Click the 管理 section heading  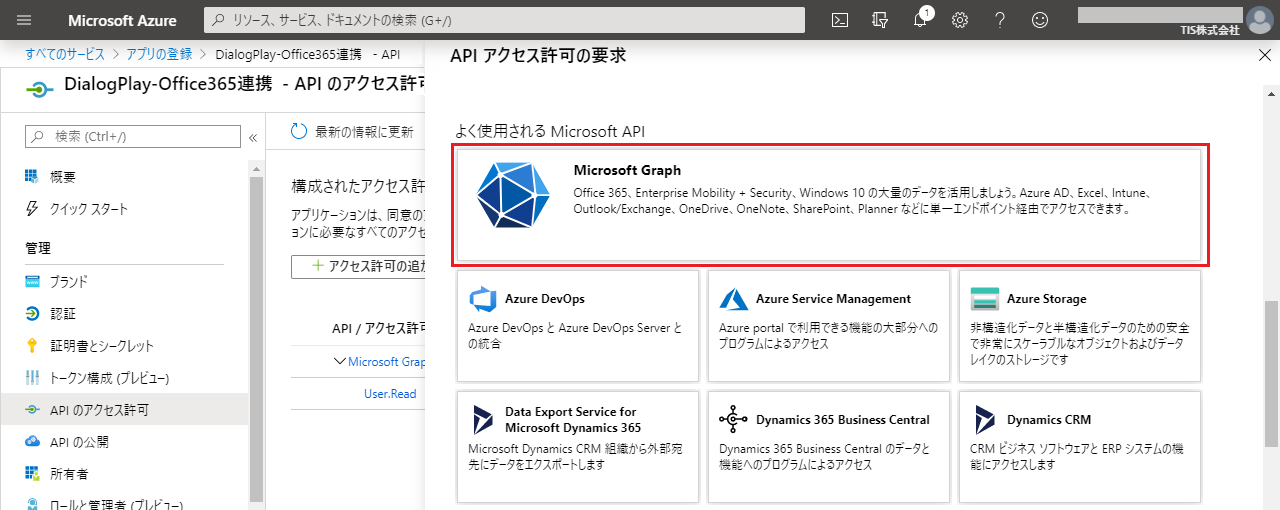[x=38, y=248]
